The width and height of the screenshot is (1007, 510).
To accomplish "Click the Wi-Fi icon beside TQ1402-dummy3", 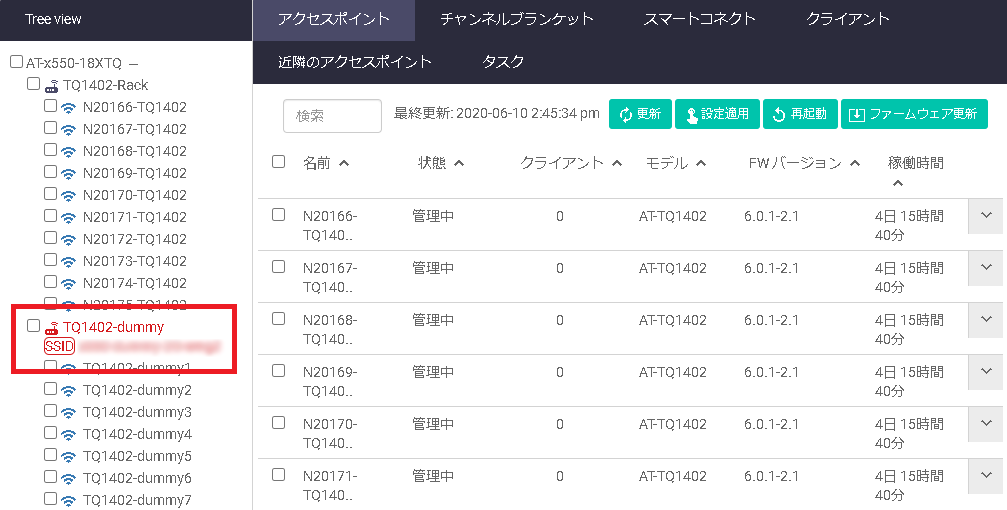I will tap(68, 413).
